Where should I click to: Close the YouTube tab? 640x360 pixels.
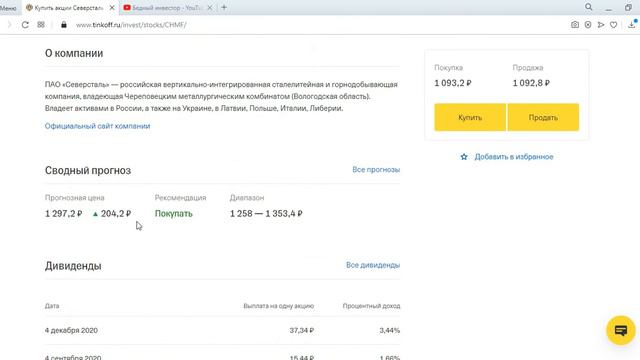point(210,8)
